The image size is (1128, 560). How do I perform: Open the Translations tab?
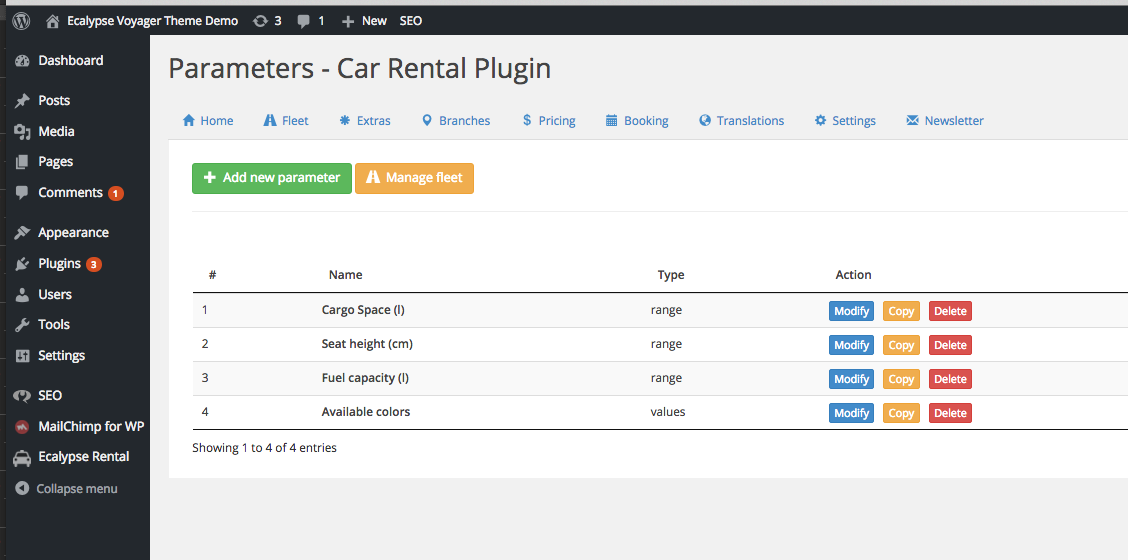pos(742,121)
